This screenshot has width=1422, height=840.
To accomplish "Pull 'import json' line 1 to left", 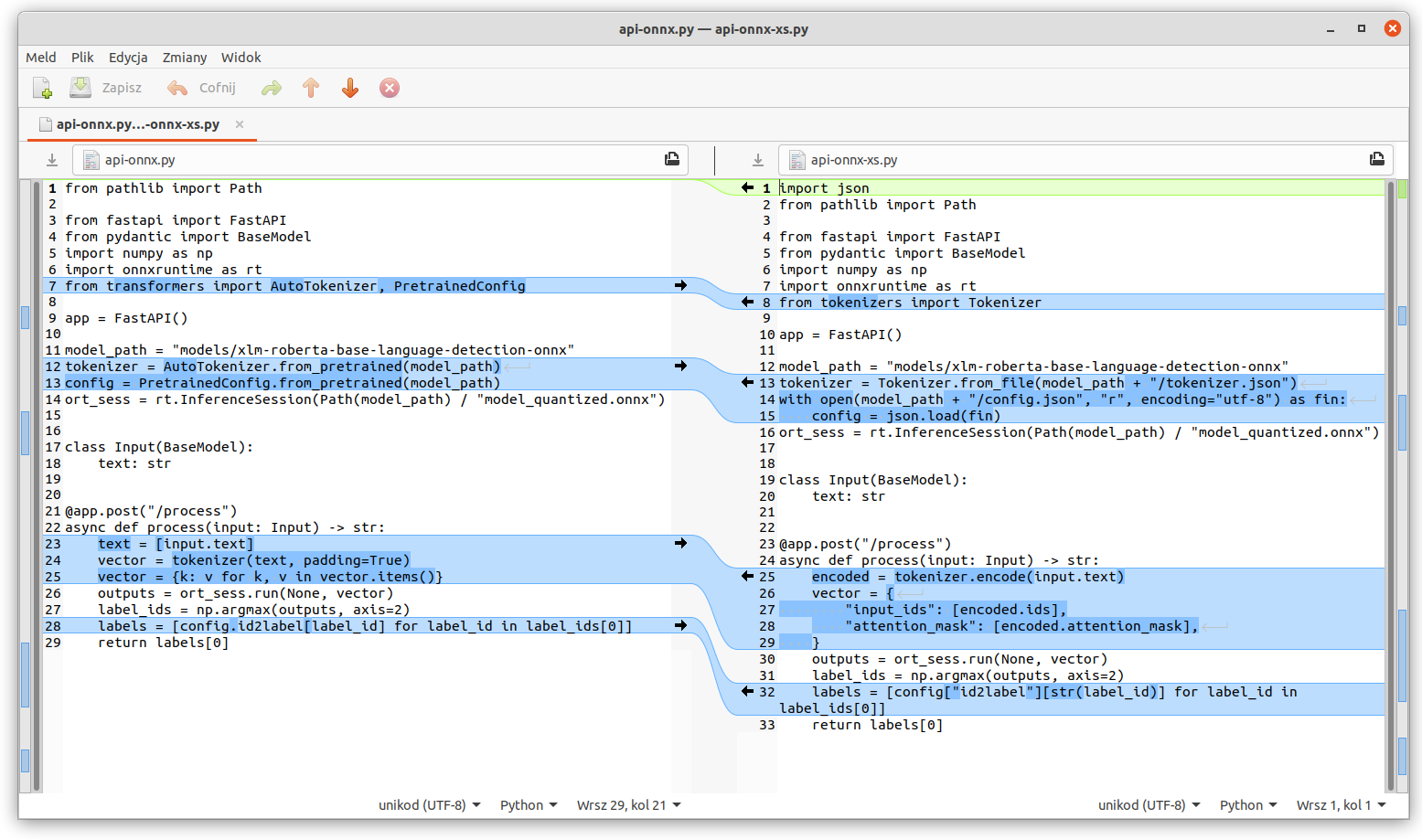I will pyautogui.click(x=748, y=187).
